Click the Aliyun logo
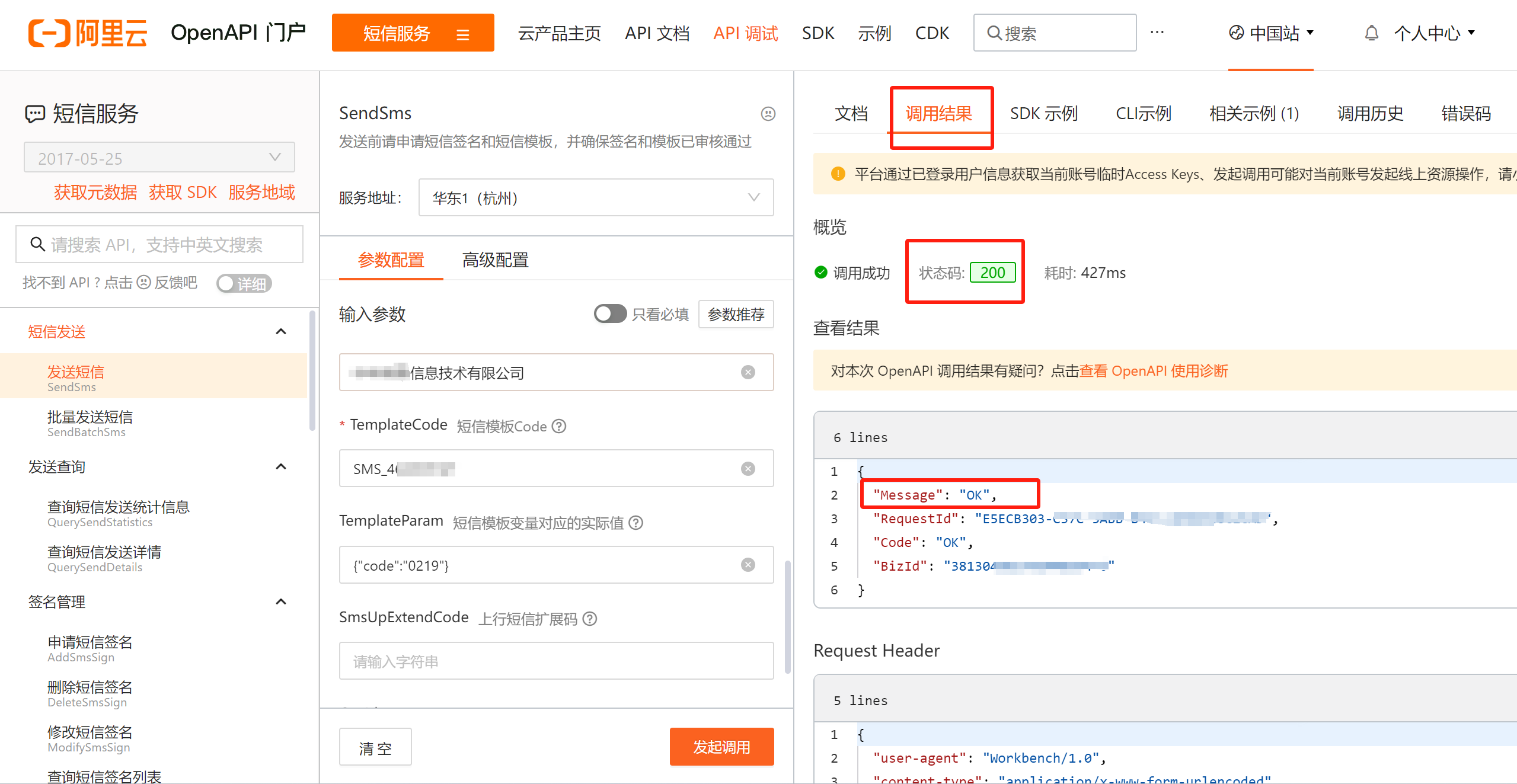 (x=88, y=33)
